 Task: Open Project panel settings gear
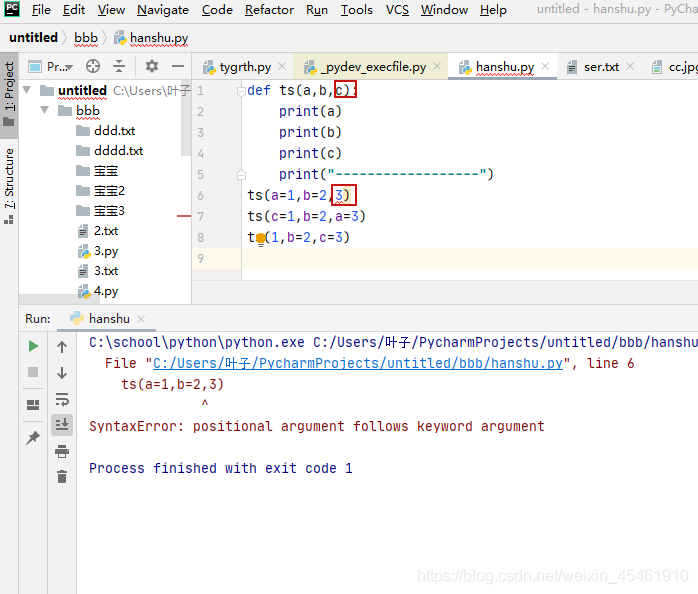pos(152,66)
